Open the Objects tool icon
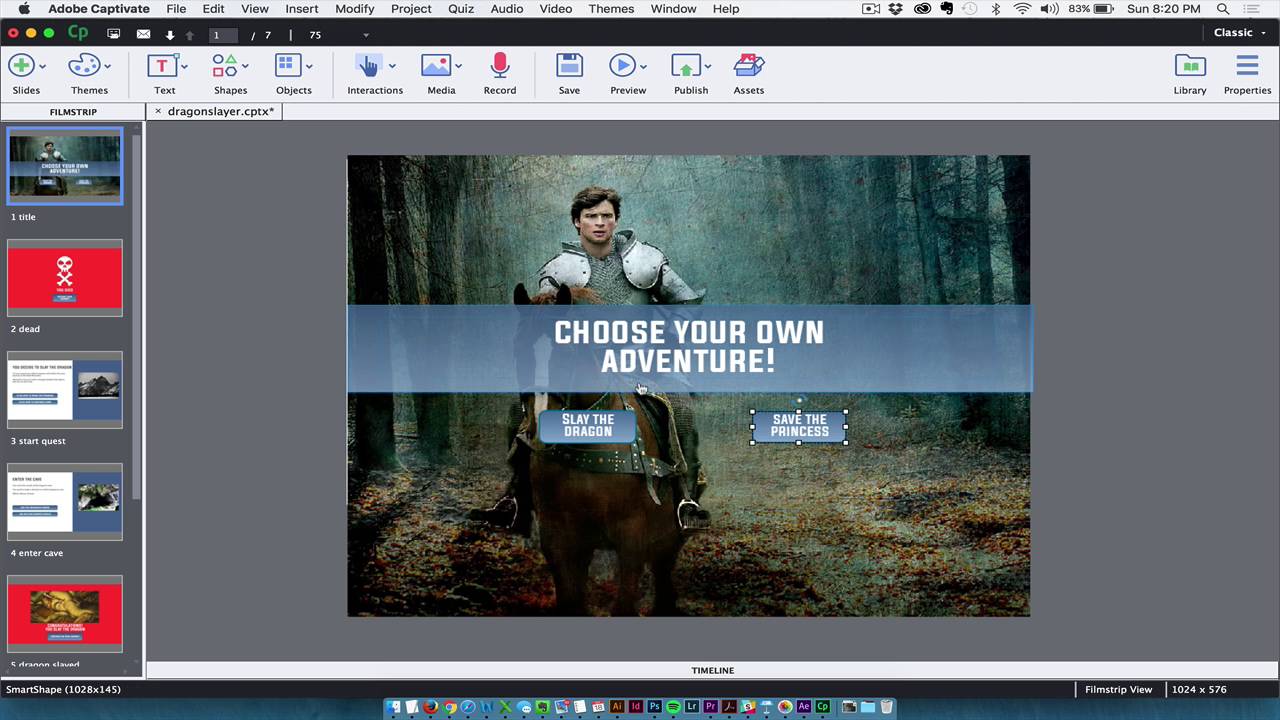 click(288, 66)
